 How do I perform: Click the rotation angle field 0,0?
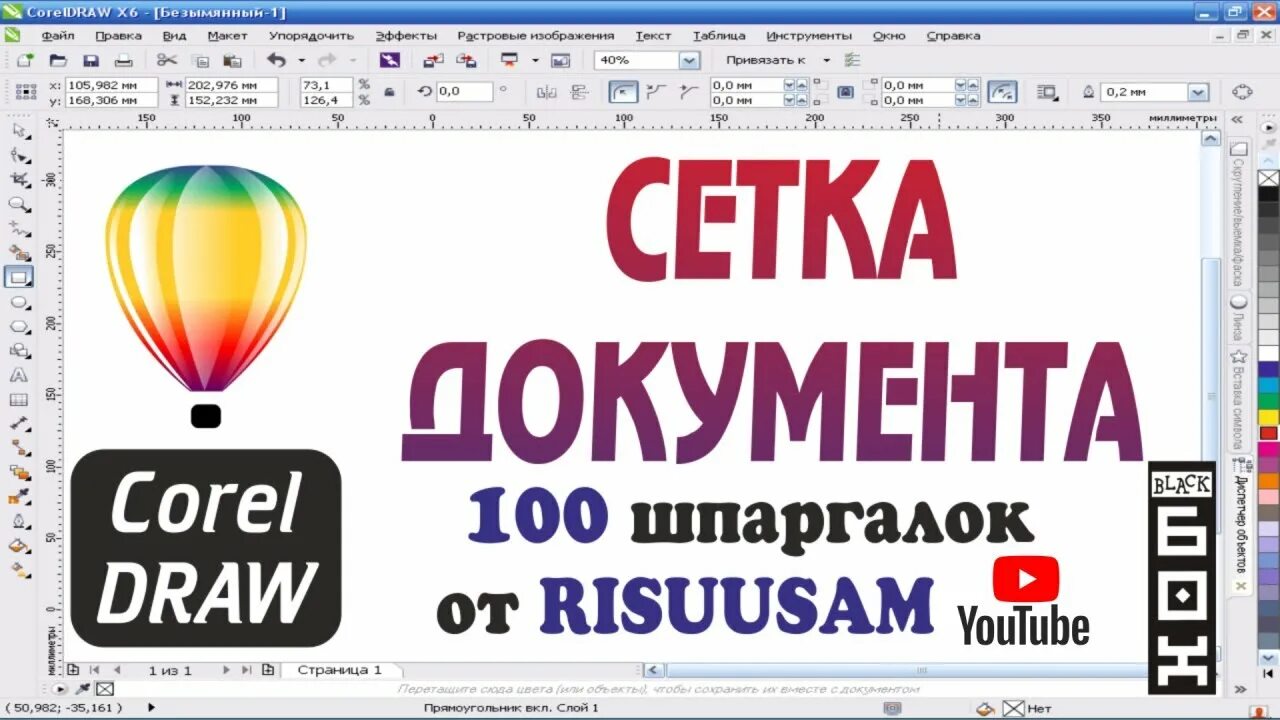pyautogui.click(x=463, y=91)
